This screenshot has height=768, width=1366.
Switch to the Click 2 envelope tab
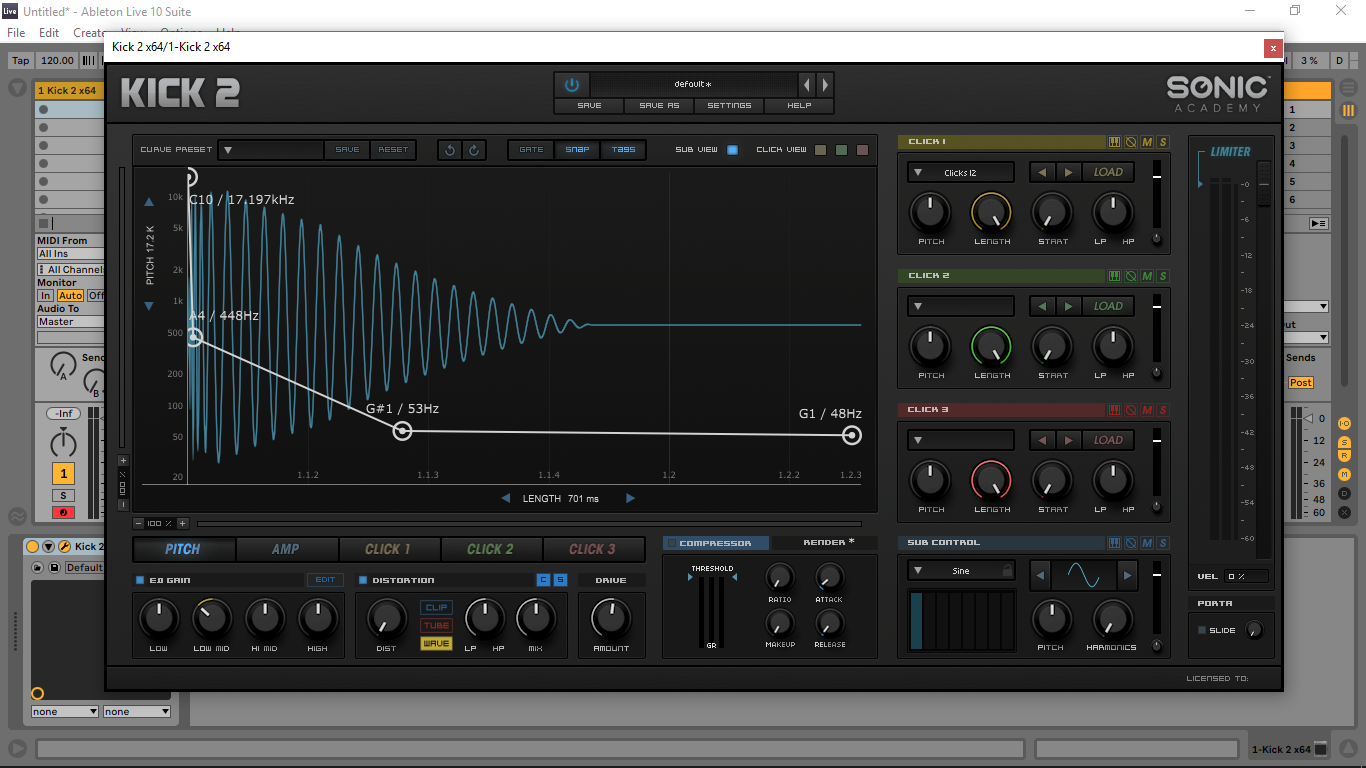coord(490,549)
